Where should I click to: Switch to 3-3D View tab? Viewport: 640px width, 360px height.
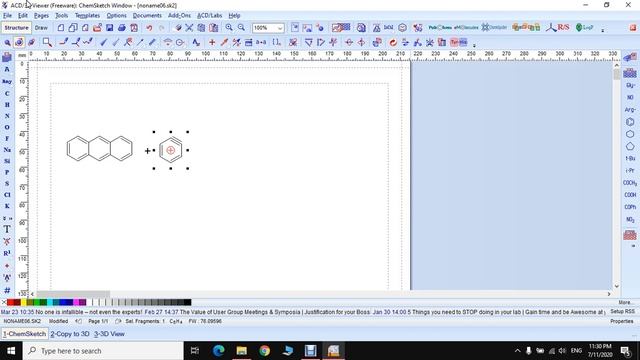[x=109, y=334]
